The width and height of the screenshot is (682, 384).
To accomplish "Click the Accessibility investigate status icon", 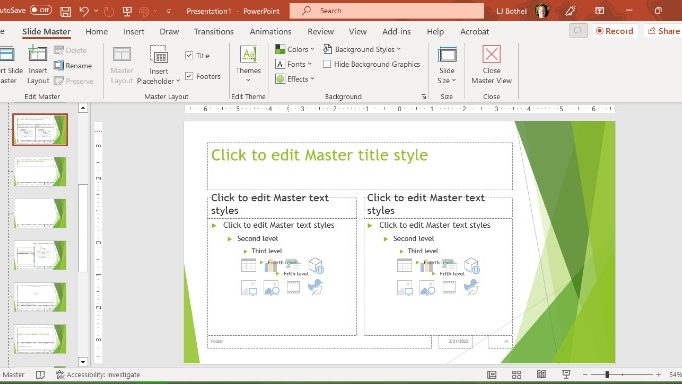I will point(60,374).
